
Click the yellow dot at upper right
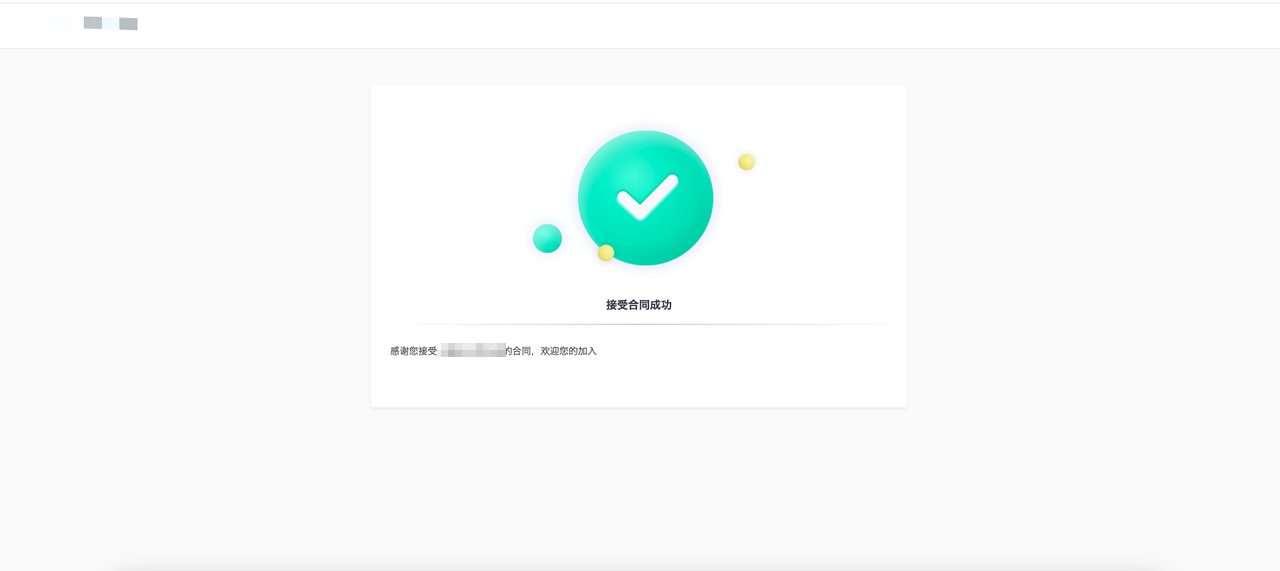746,162
